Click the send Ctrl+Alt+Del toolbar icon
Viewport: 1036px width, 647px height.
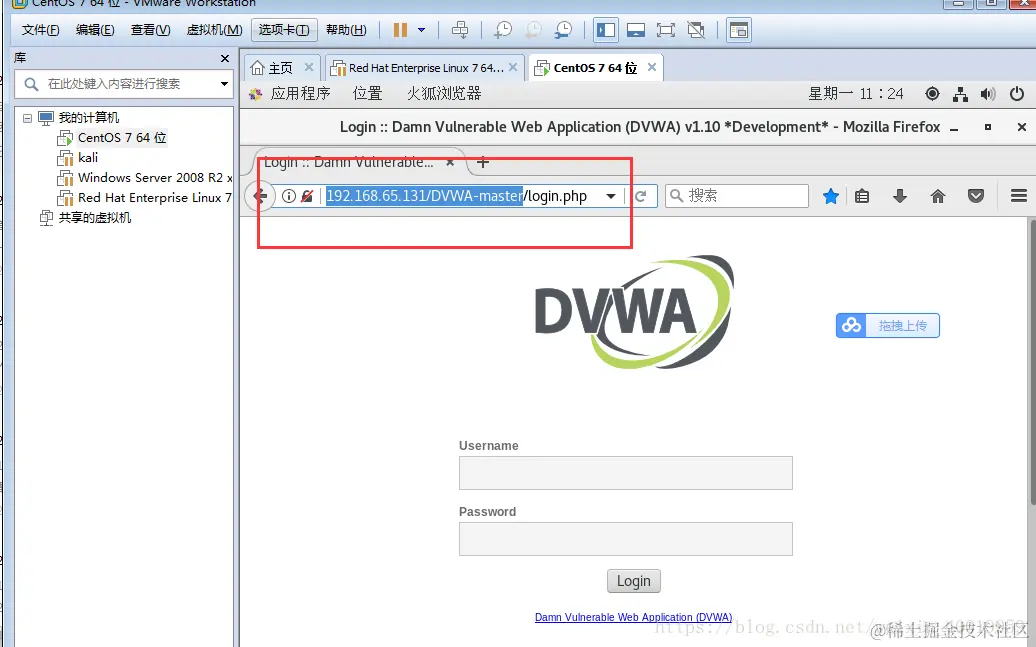point(460,30)
